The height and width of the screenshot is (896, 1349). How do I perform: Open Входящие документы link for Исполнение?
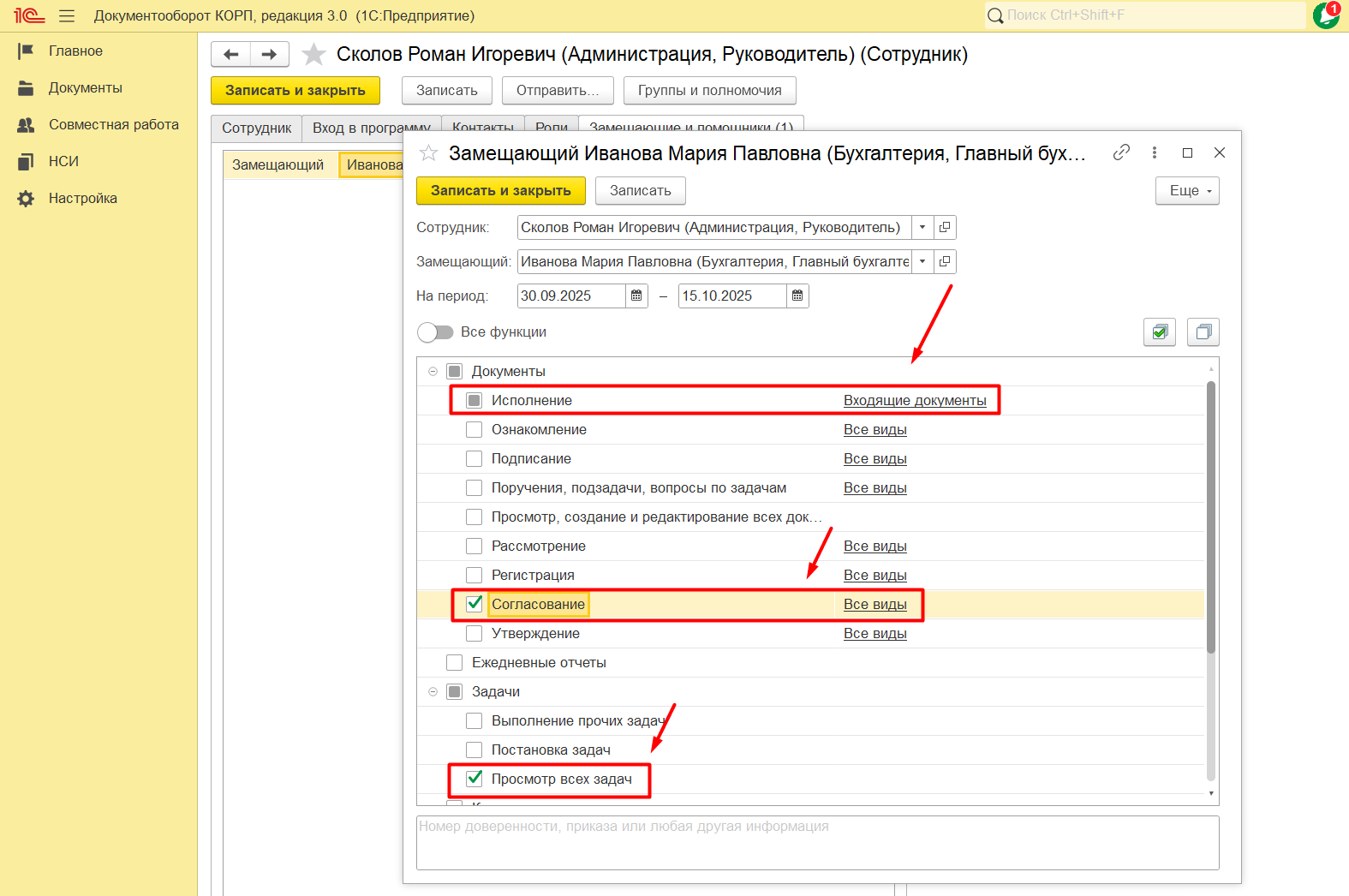pos(915,400)
